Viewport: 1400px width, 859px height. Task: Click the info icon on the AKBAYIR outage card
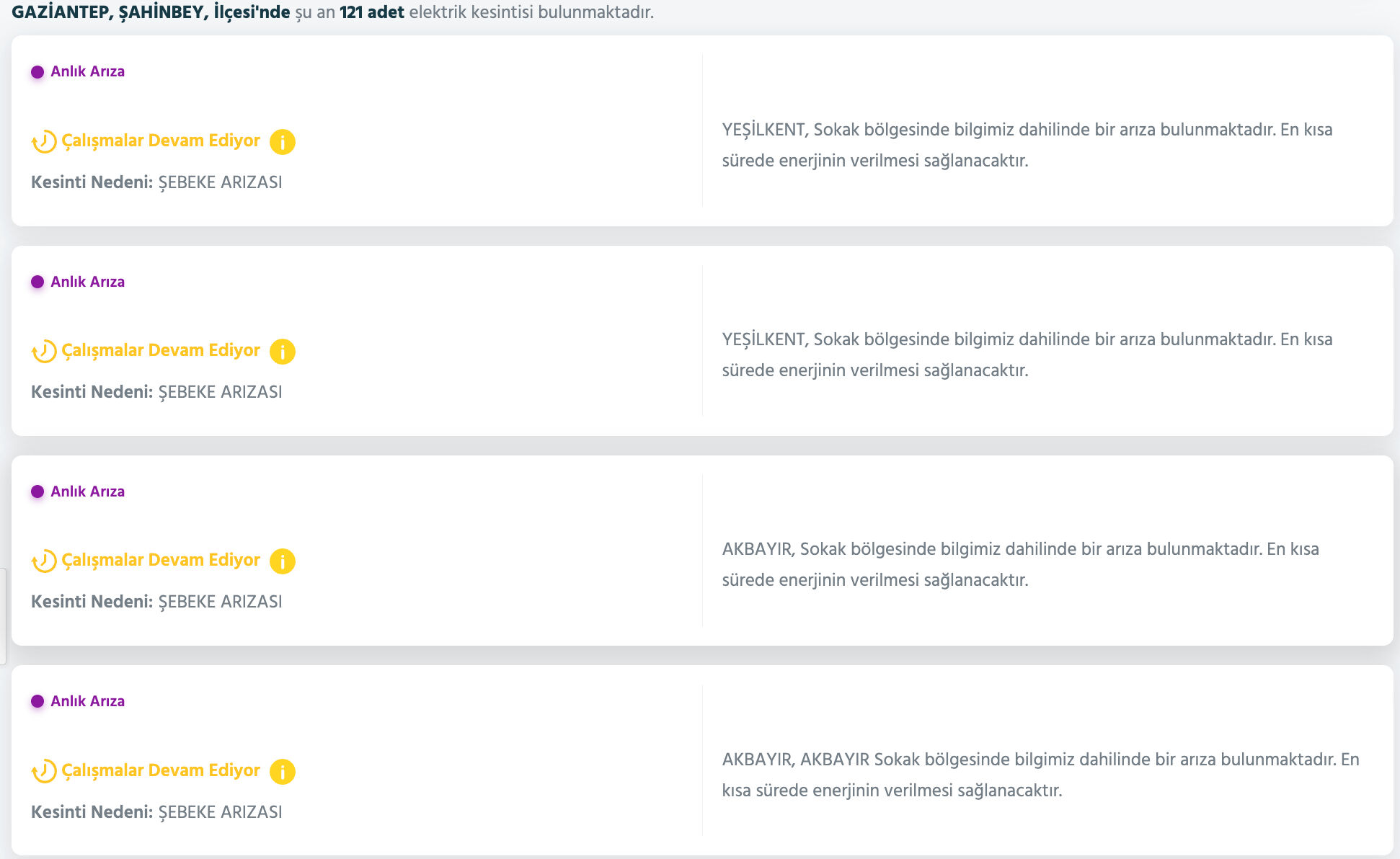pos(283,561)
